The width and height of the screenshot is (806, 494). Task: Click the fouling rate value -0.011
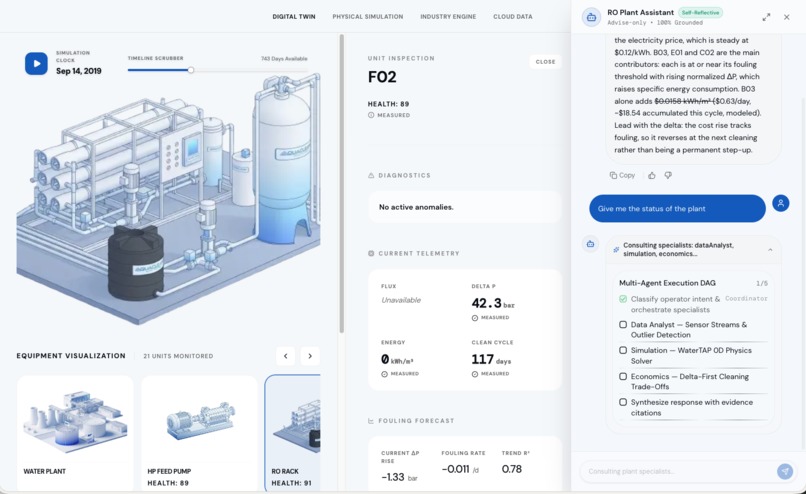tap(460, 469)
